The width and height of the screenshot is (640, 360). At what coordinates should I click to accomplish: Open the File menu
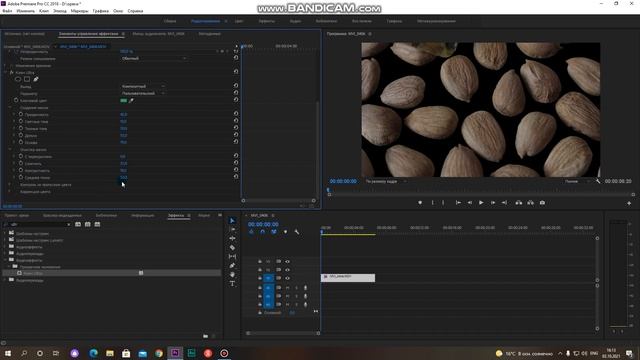pos(7,11)
